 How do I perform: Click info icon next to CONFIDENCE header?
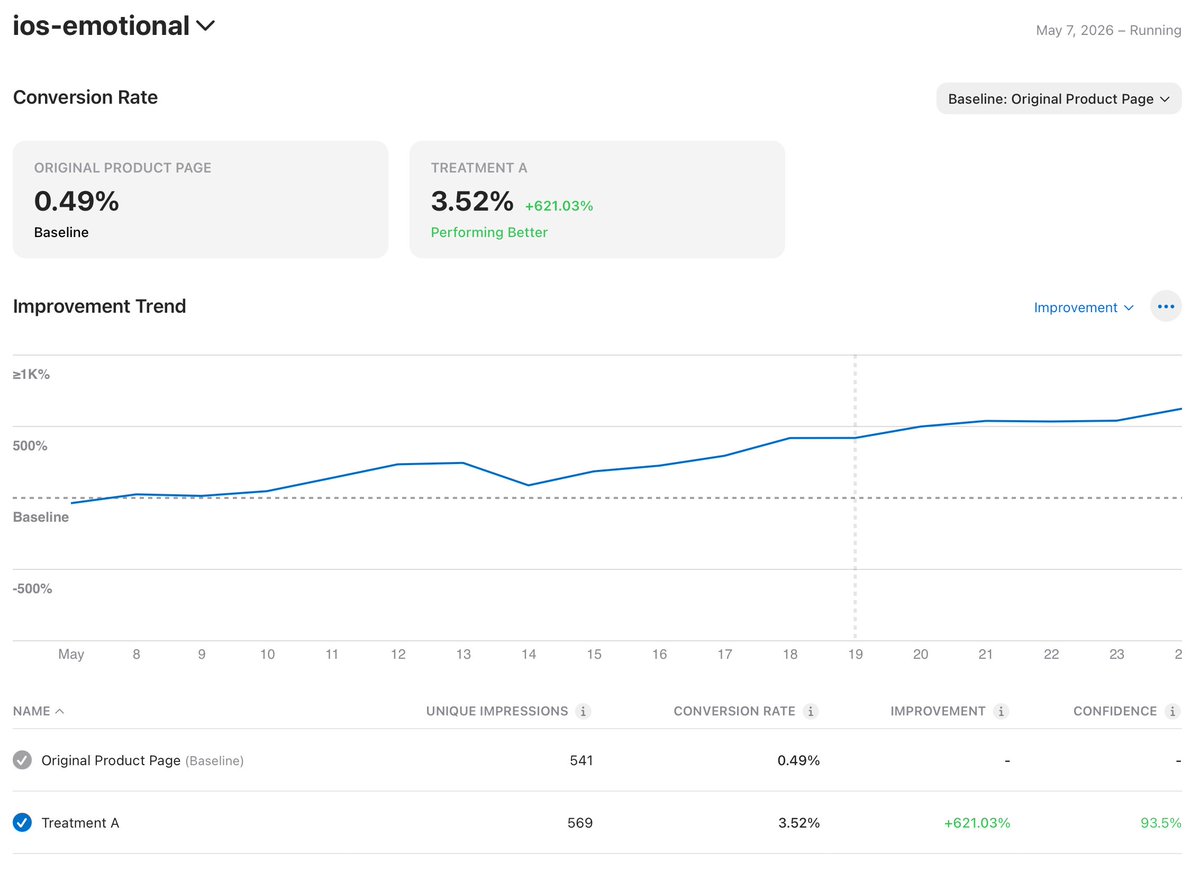[1173, 711]
